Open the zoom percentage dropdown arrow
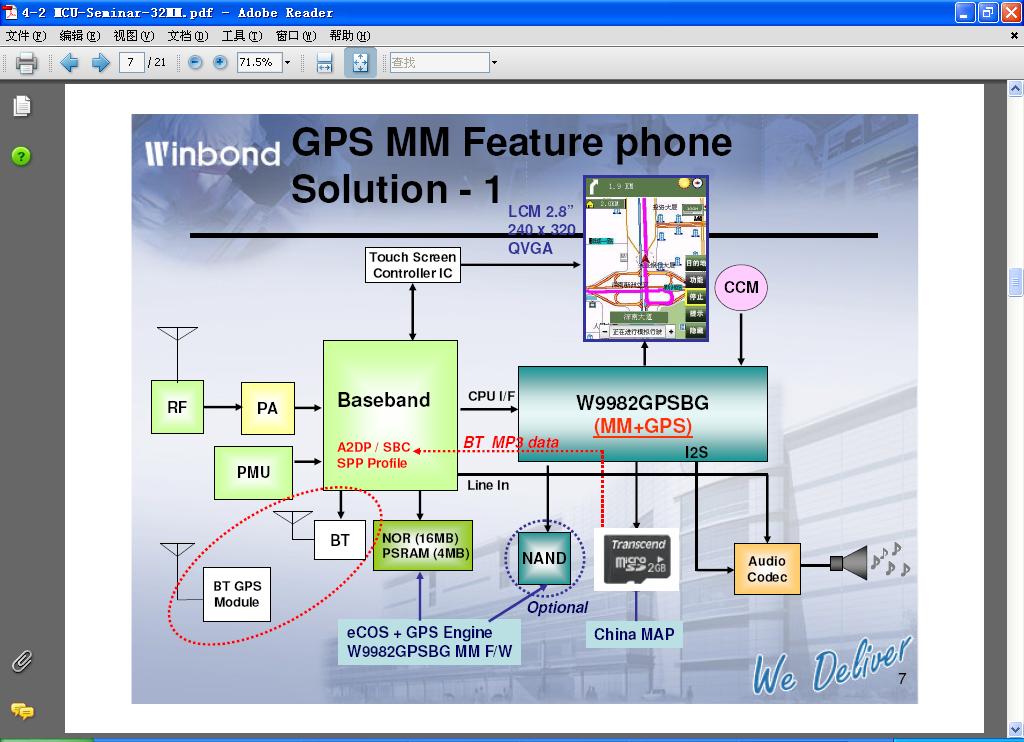1024x742 pixels. [287, 63]
